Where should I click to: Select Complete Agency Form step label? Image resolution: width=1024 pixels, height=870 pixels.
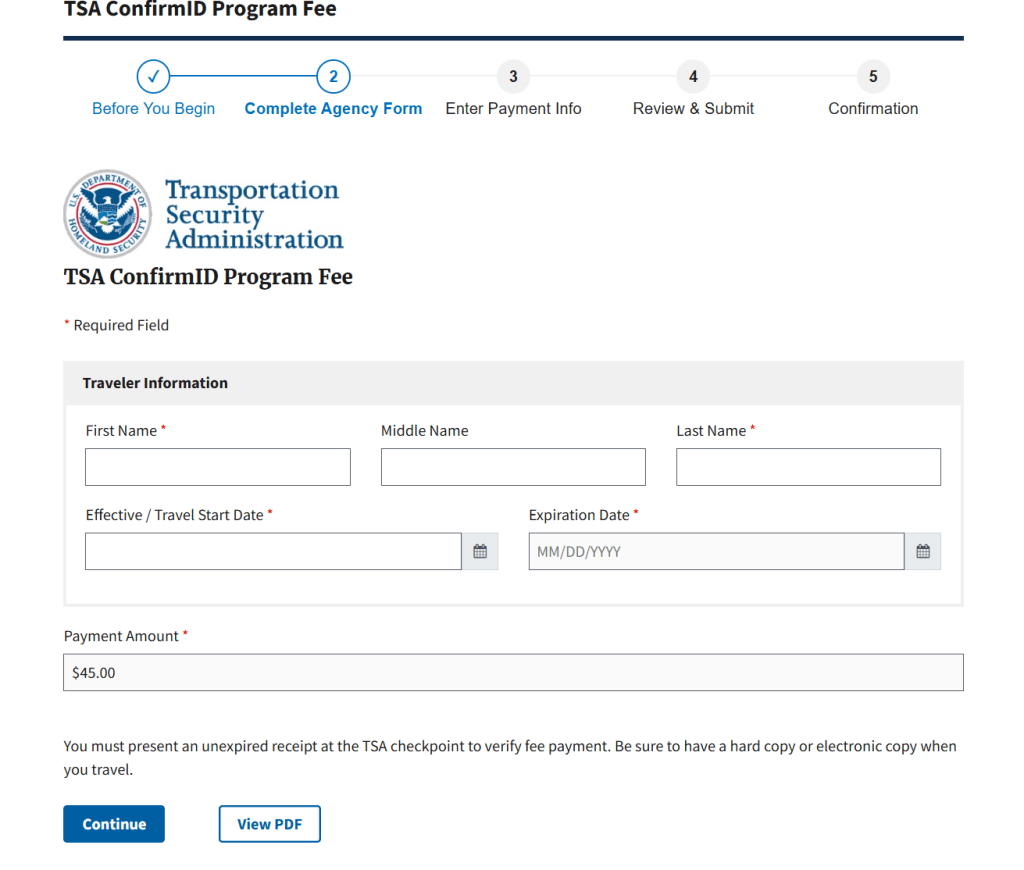coord(333,108)
